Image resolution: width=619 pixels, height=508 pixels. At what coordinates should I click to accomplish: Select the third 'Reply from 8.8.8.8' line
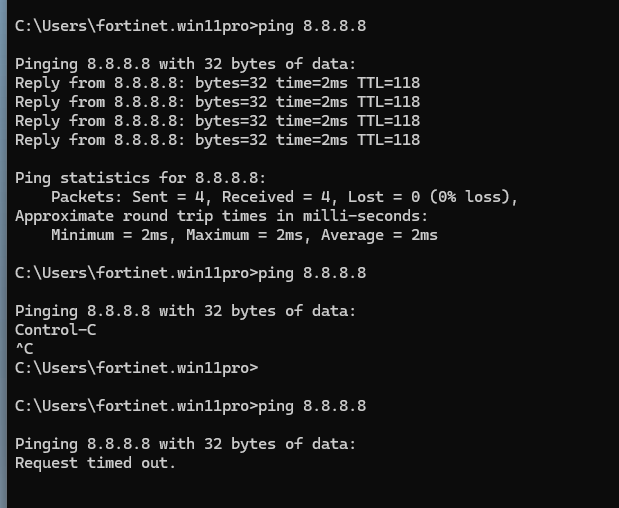(x=217, y=120)
